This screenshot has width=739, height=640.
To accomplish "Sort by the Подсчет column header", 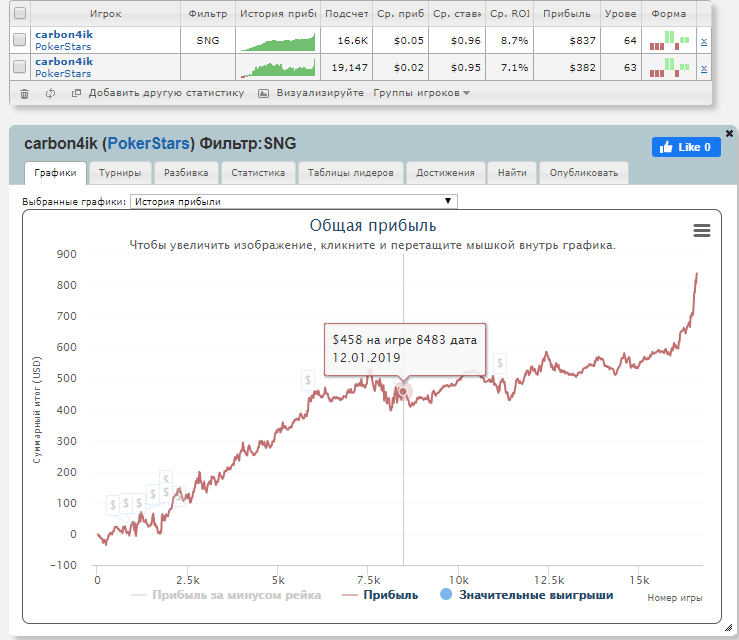I will (x=346, y=14).
